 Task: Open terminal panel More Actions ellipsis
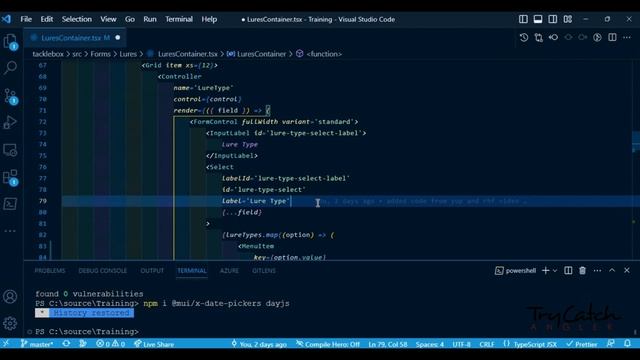coord(597,271)
